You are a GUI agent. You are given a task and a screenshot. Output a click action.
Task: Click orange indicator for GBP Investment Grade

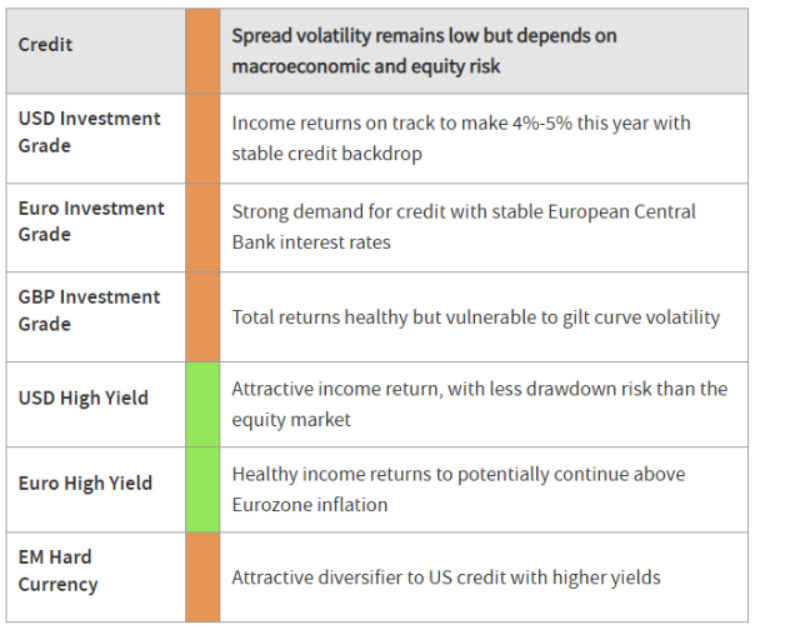(203, 317)
